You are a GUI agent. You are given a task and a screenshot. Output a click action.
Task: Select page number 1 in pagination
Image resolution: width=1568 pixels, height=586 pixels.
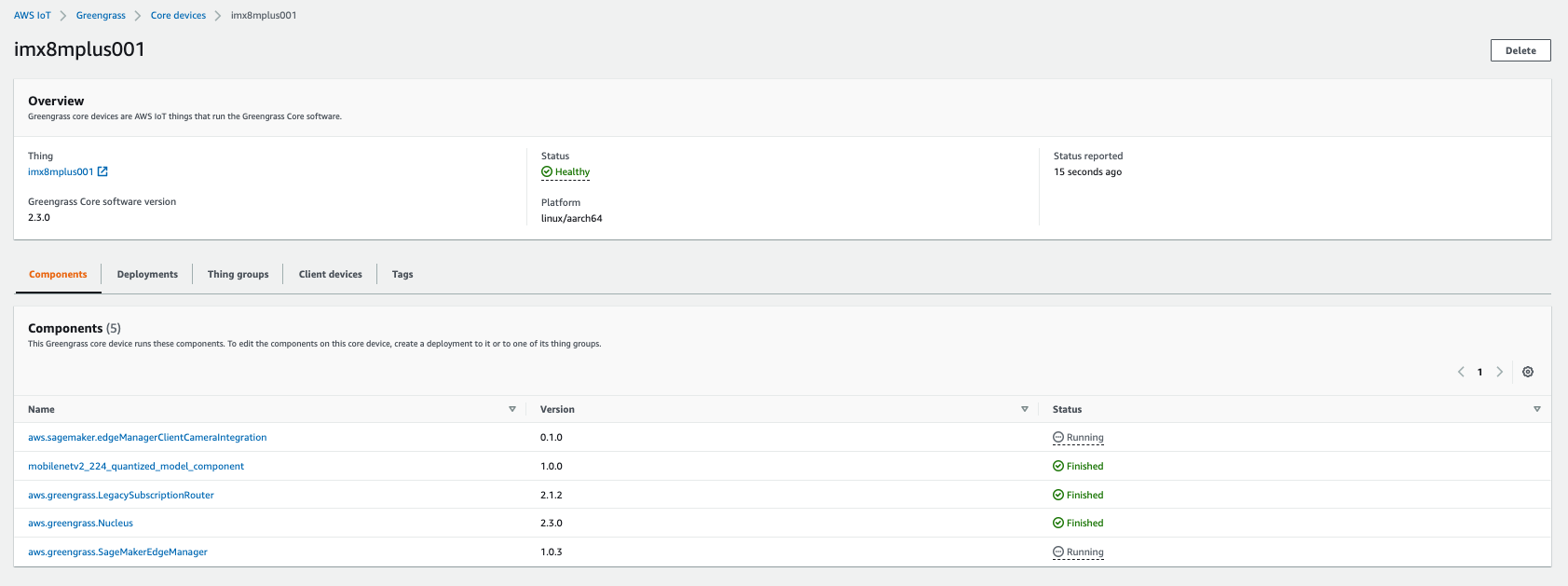click(1479, 372)
